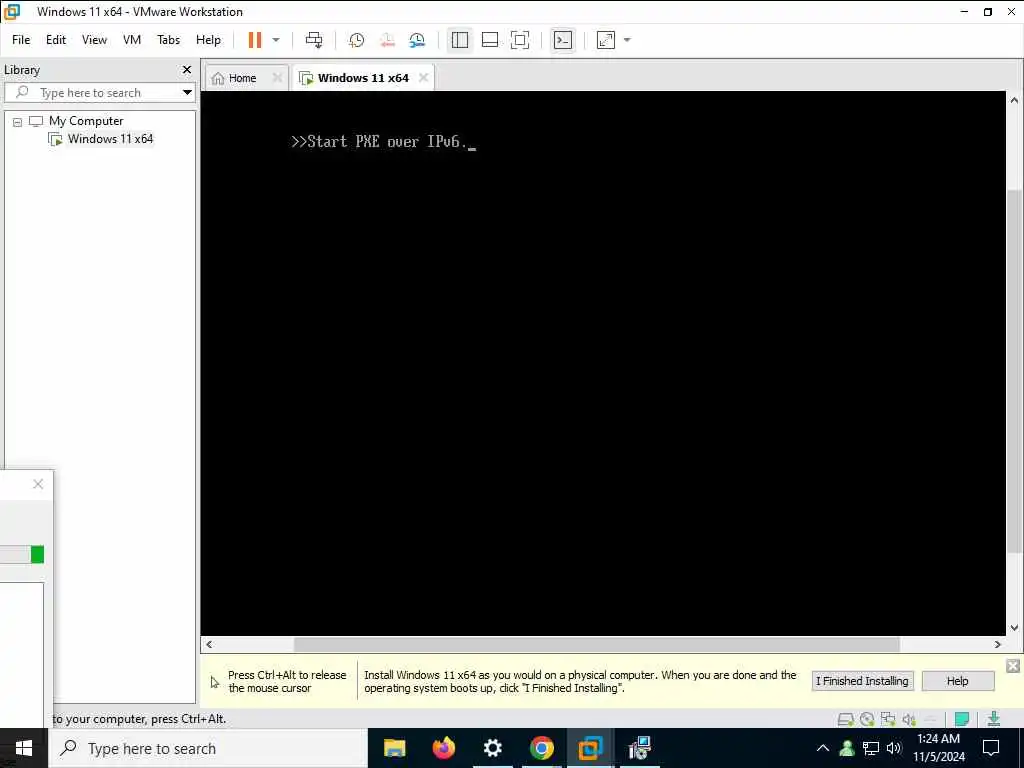
Task: Click the CD/DVD drive status icon
Action: tap(867, 720)
